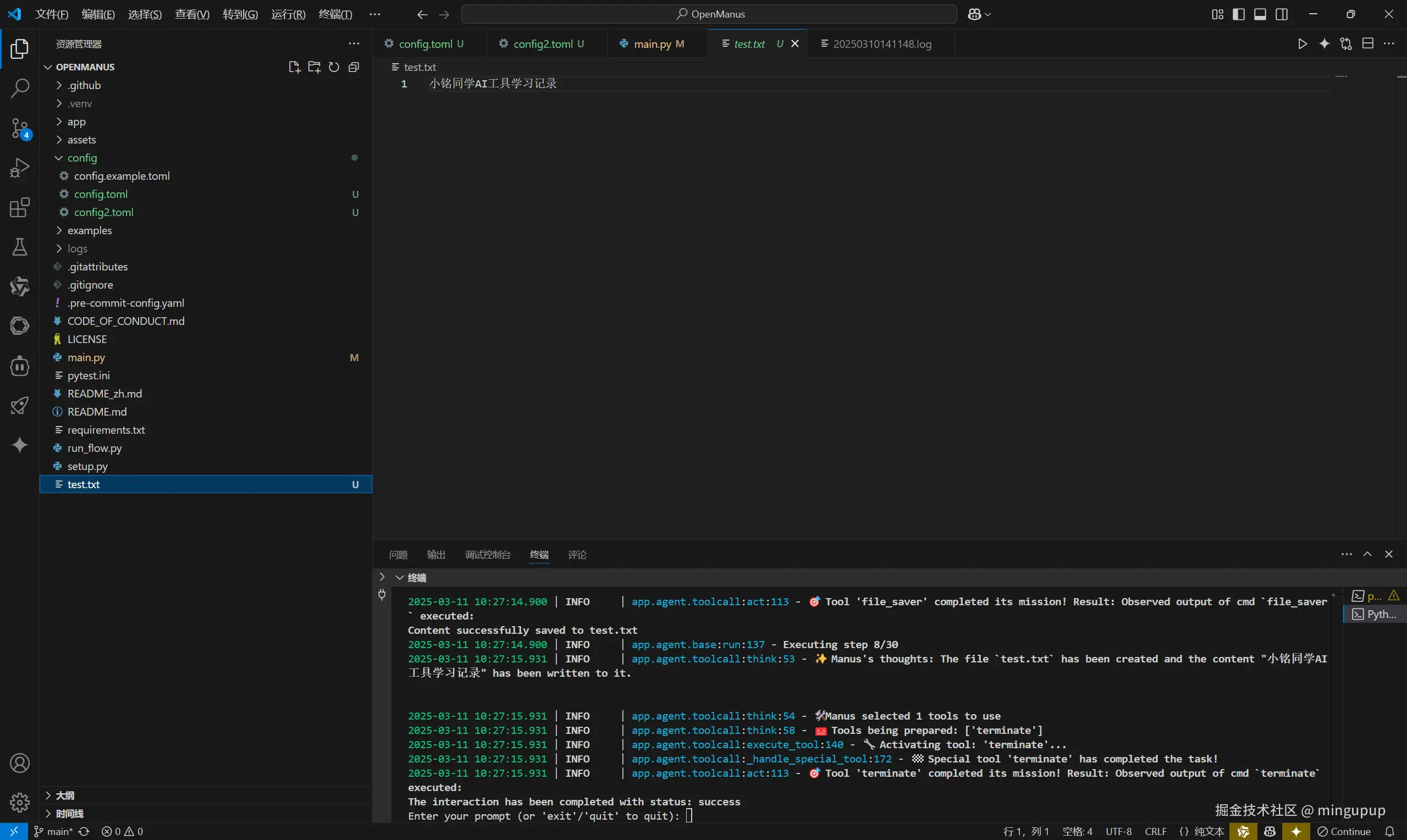Image resolution: width=1407 pixels, height=840 pixels.
Task: Open the Search view in activity bar
Action: click(x=20, y=89)
